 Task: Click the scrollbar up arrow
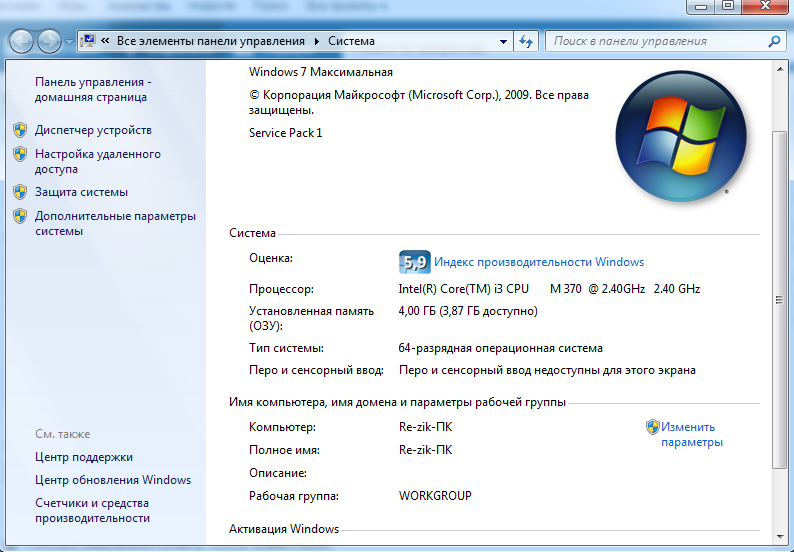pyautogui.click(x=779, y=69)
